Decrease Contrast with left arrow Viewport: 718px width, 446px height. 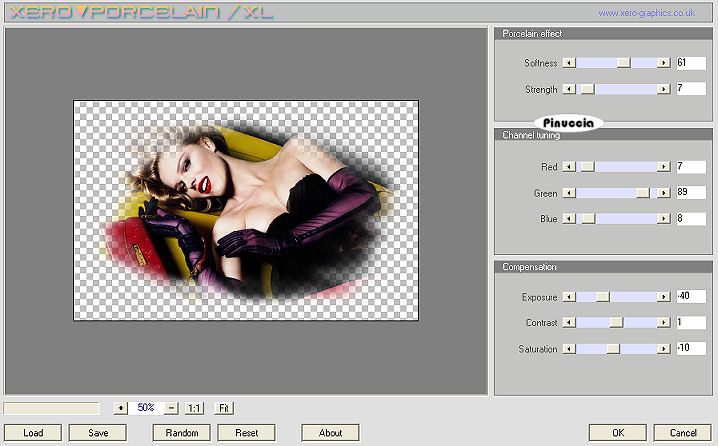[569, 323]
